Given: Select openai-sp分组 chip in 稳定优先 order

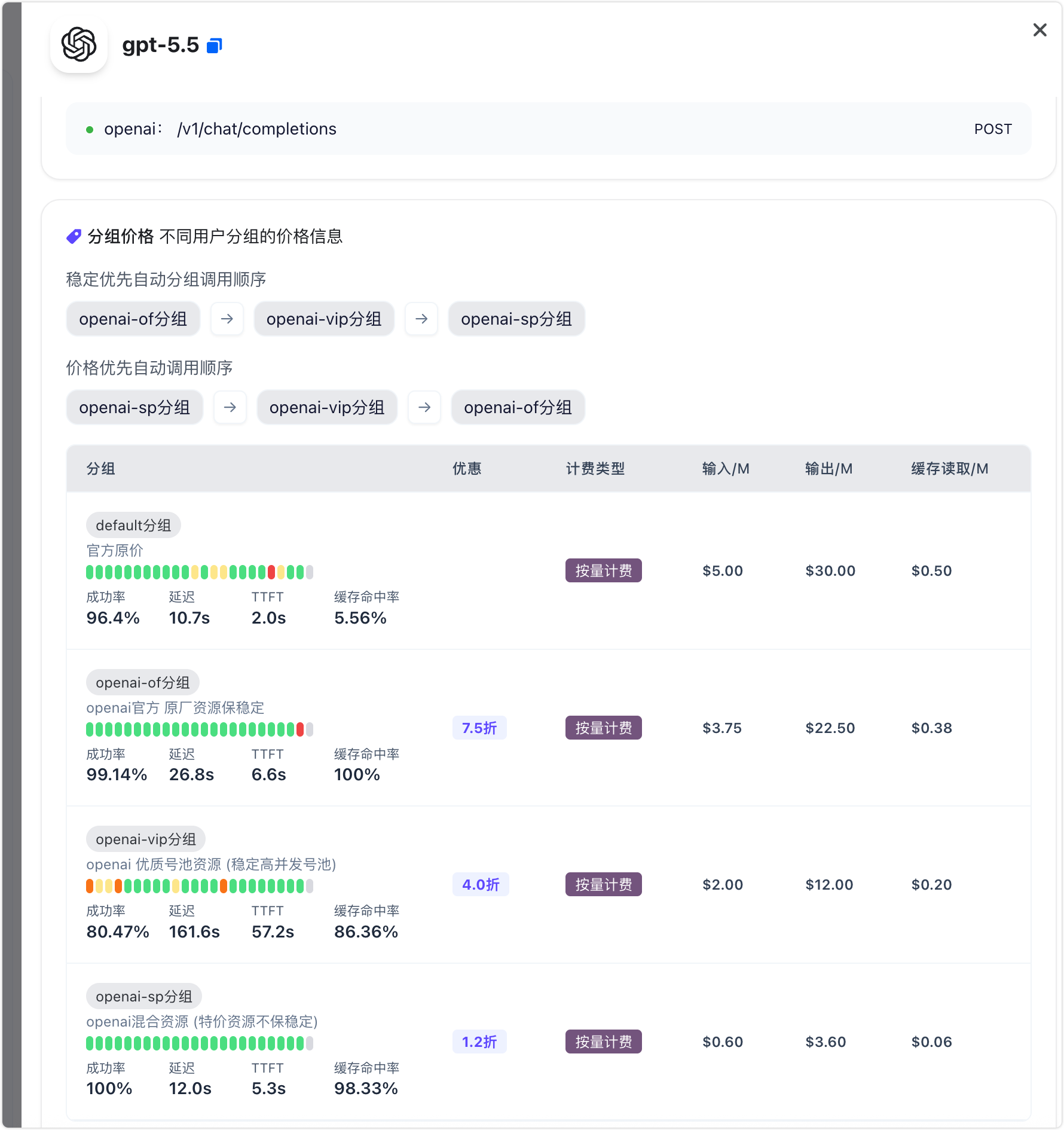Looking at the screenshot, I should [x=516, y=319].
